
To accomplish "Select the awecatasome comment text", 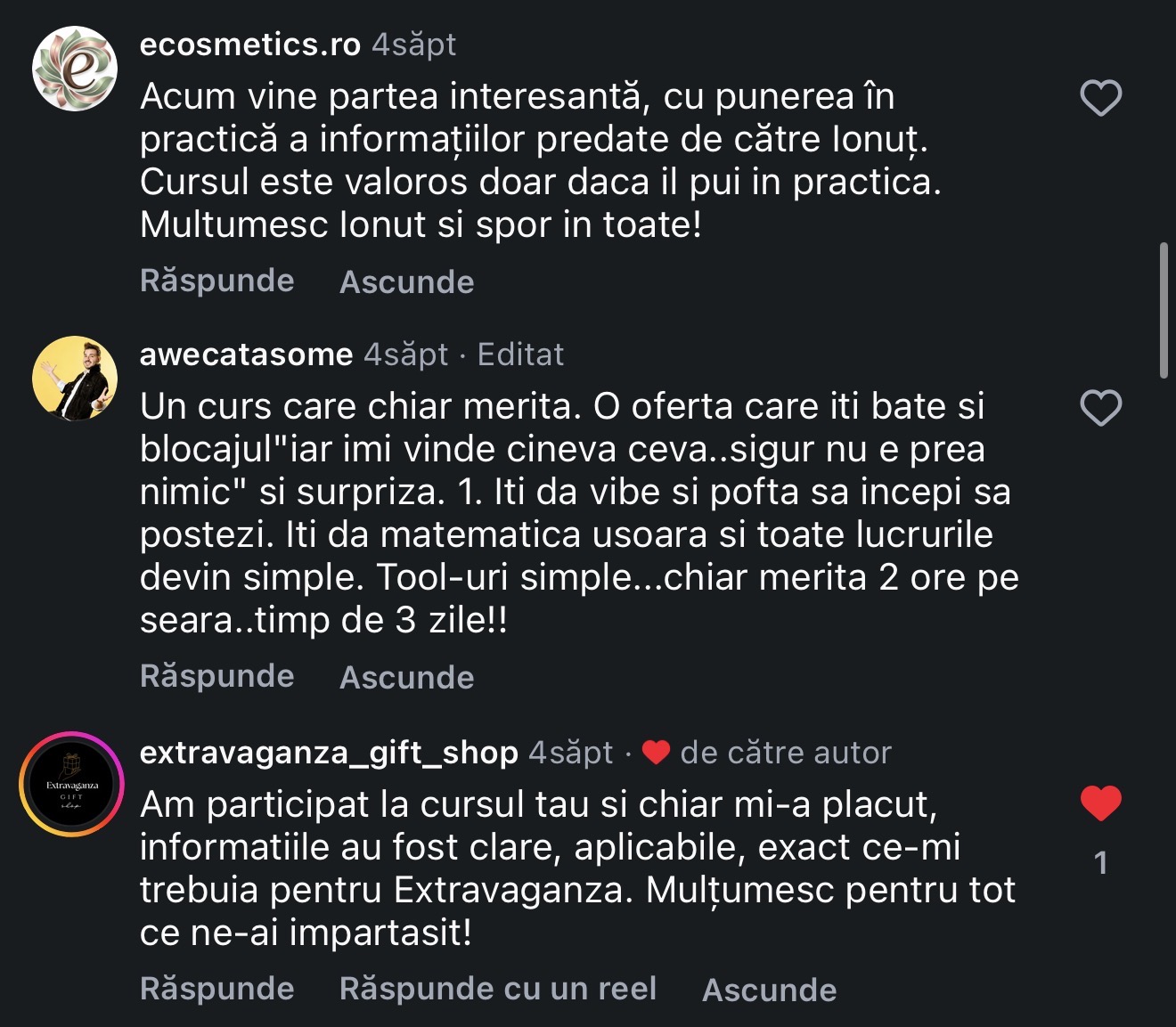I will [579, 513].
